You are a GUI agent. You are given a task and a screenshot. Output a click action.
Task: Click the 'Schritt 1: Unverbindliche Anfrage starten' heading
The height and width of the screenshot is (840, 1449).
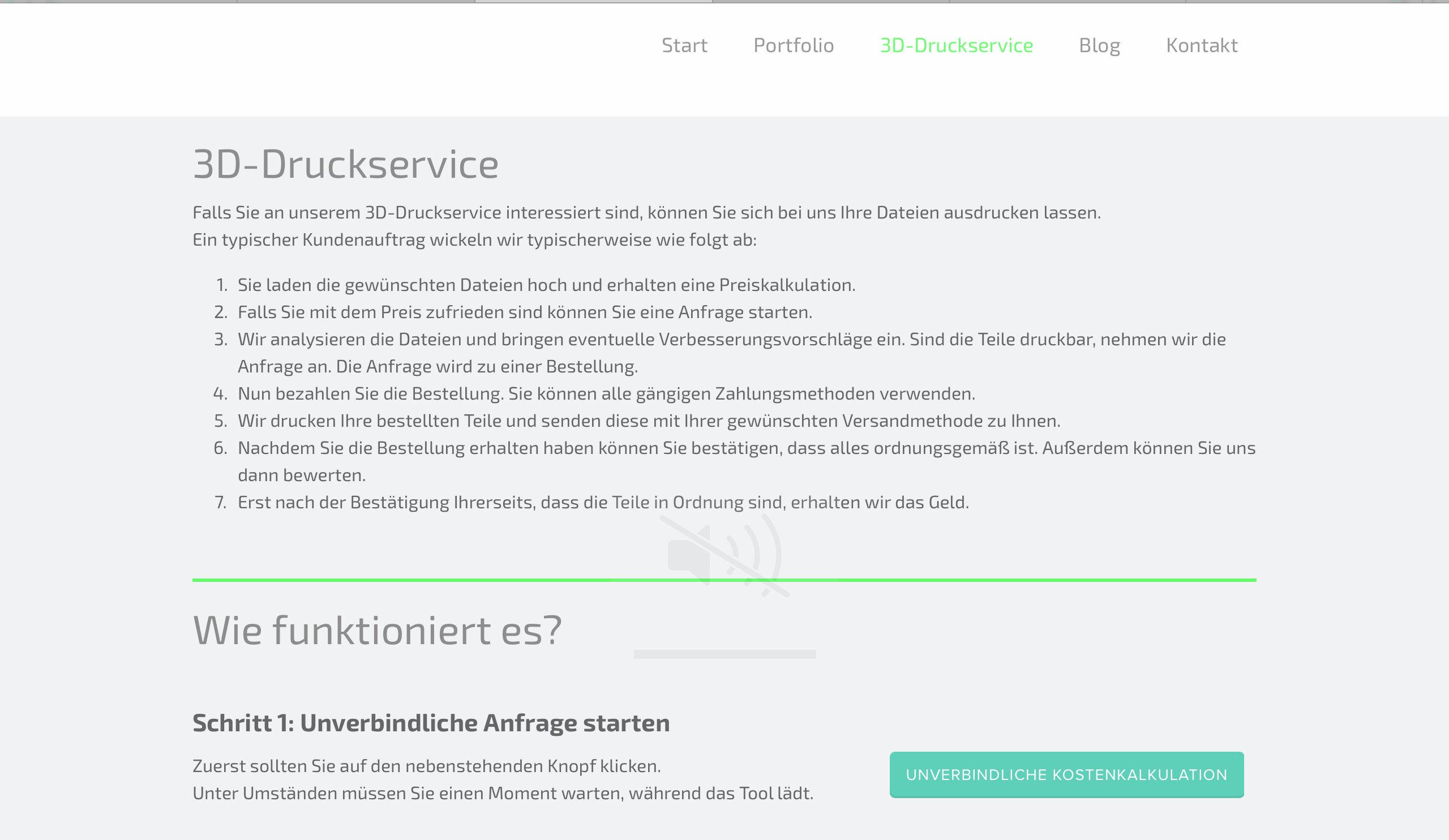pyautogui.click(x=431, y=723)
